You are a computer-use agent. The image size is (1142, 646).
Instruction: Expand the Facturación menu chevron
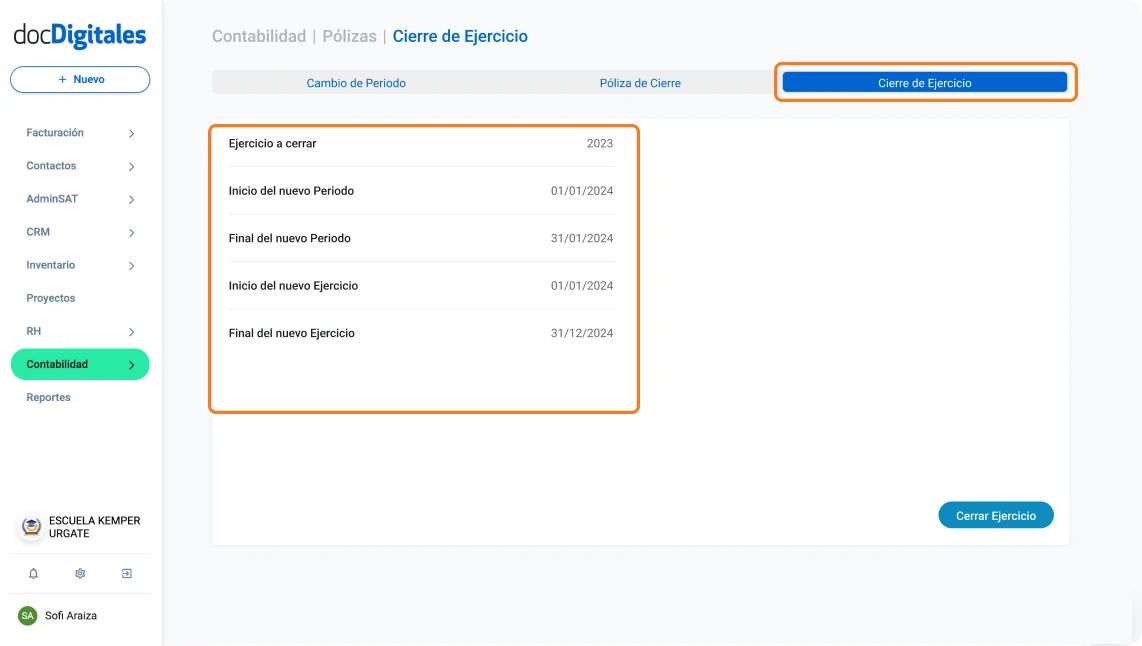click(131, 133)
